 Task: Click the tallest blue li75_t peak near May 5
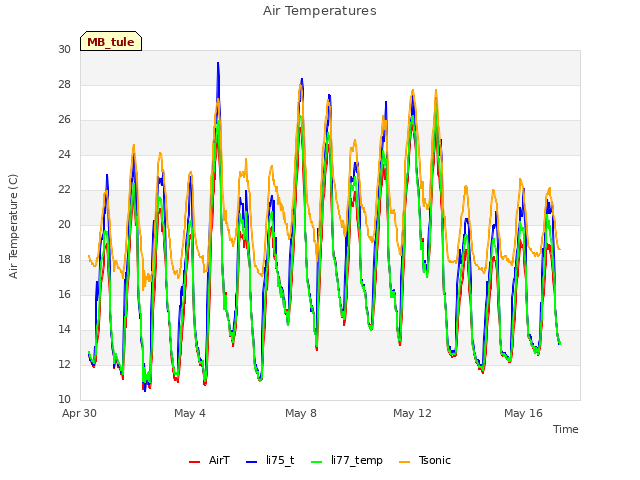pyautogui.click(x=218, y=63)
